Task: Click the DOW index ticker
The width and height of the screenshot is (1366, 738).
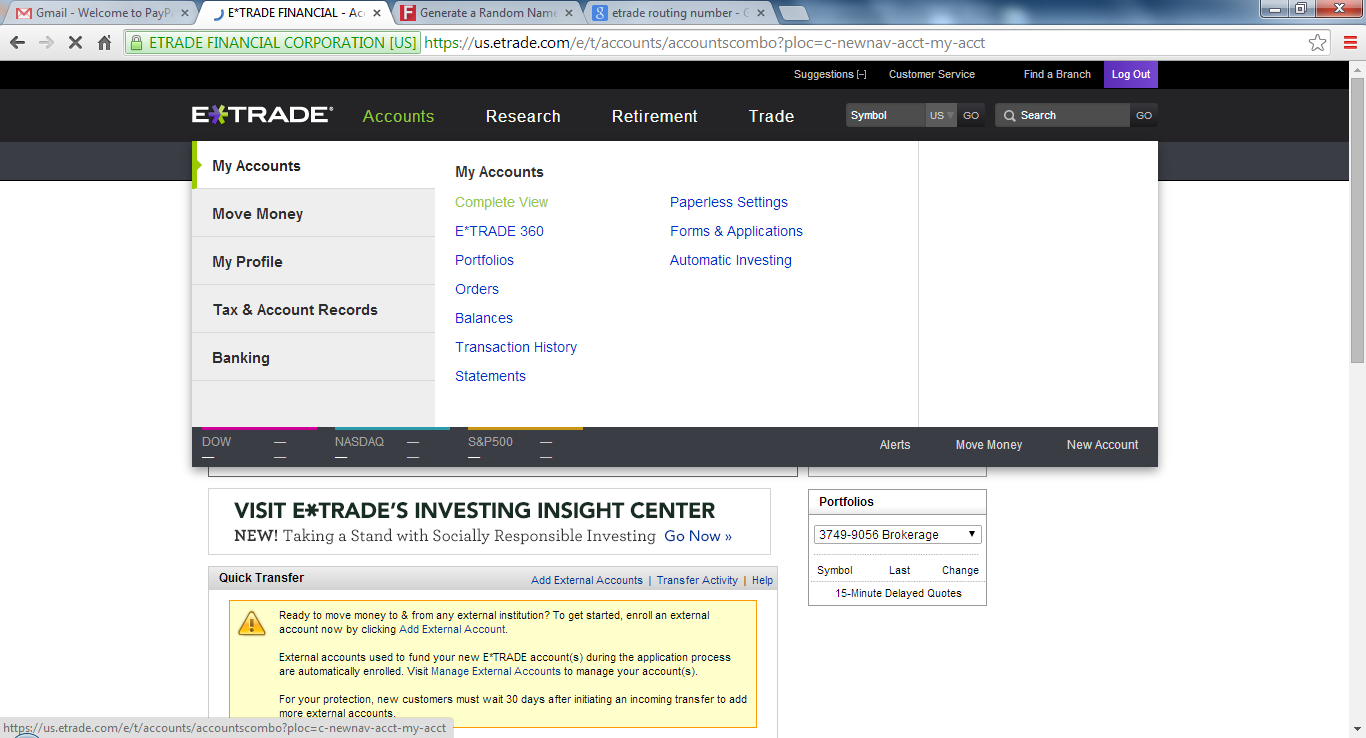Action: click(x=259, y=447)
